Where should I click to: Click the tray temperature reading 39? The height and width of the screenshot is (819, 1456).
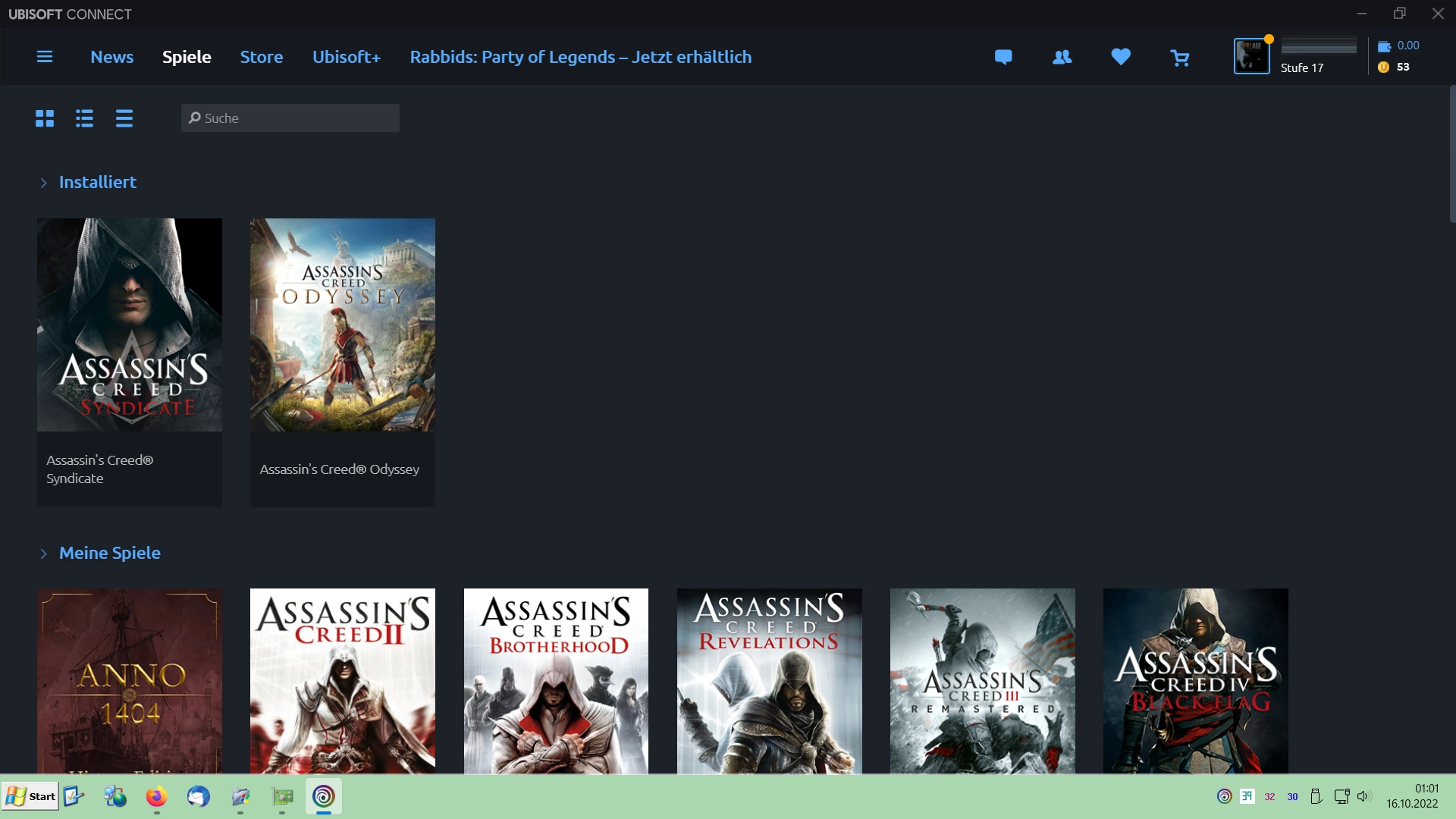point(1247,796)
